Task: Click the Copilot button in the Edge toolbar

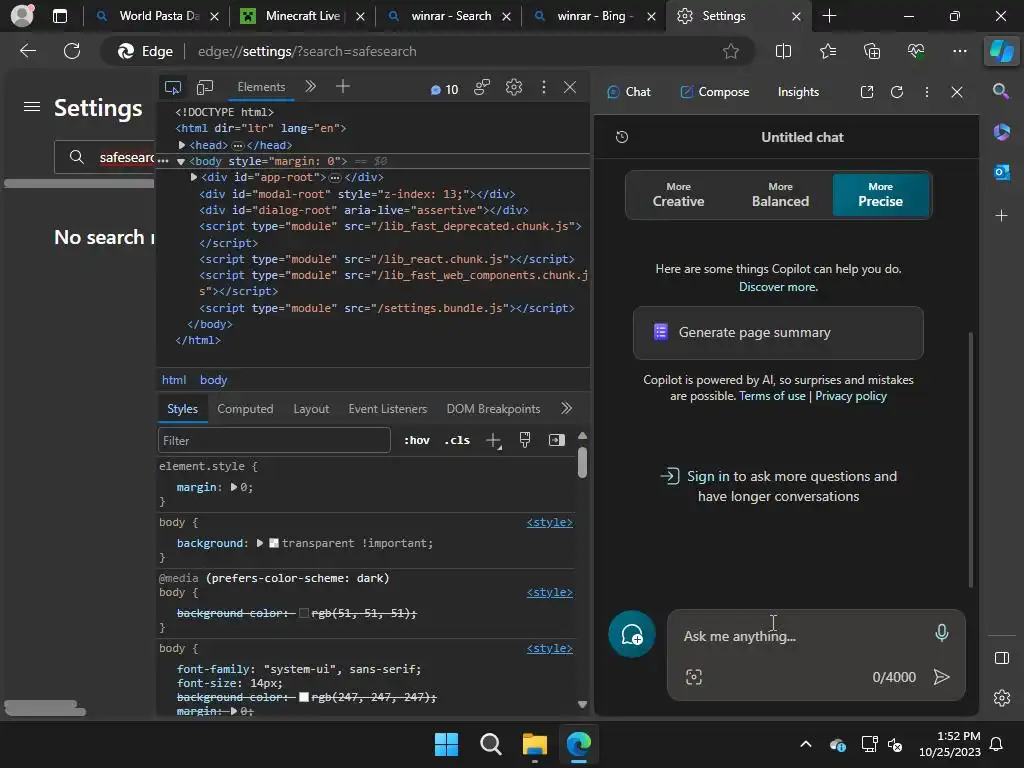Action: coord(1001,51)
